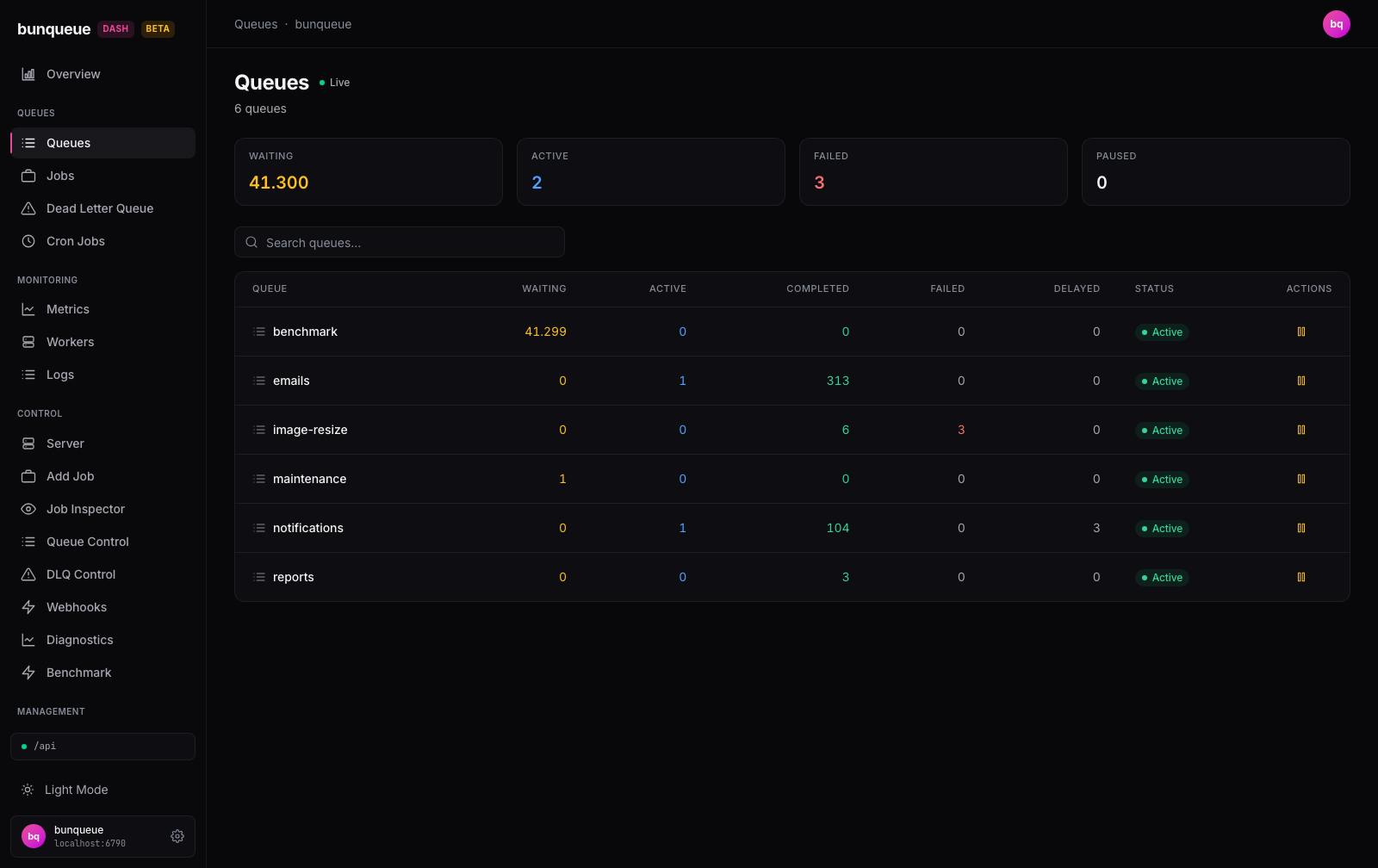Click the Overview chart icon in sidebar
Image resolution: width=1378 pixels, height=868 pixels.
tap(28, 74)
